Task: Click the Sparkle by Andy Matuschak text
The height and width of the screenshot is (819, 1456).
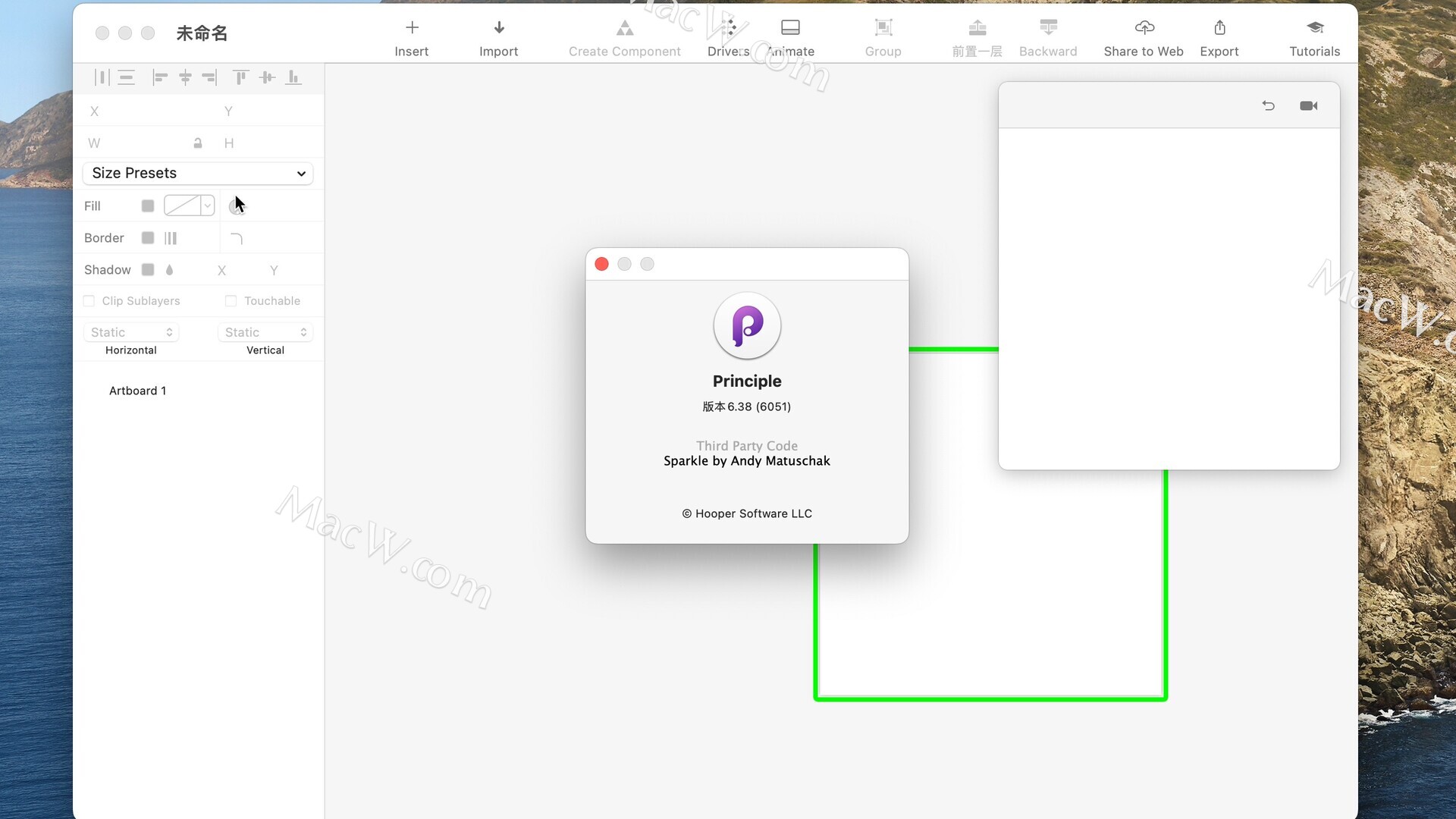Action: click(x=746, y=461)
